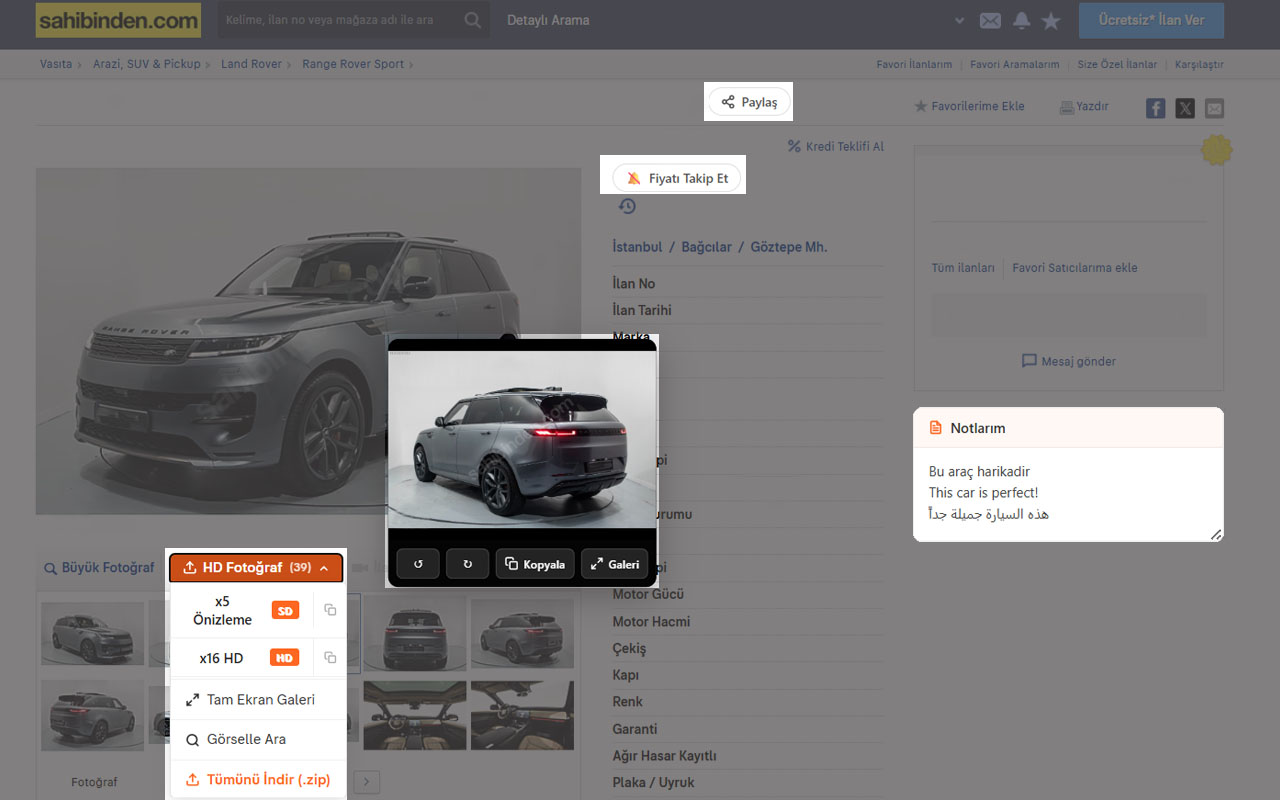
Task: Go to Arazi, SUV & Pickup breadcrumb
Action: point(147,64)
